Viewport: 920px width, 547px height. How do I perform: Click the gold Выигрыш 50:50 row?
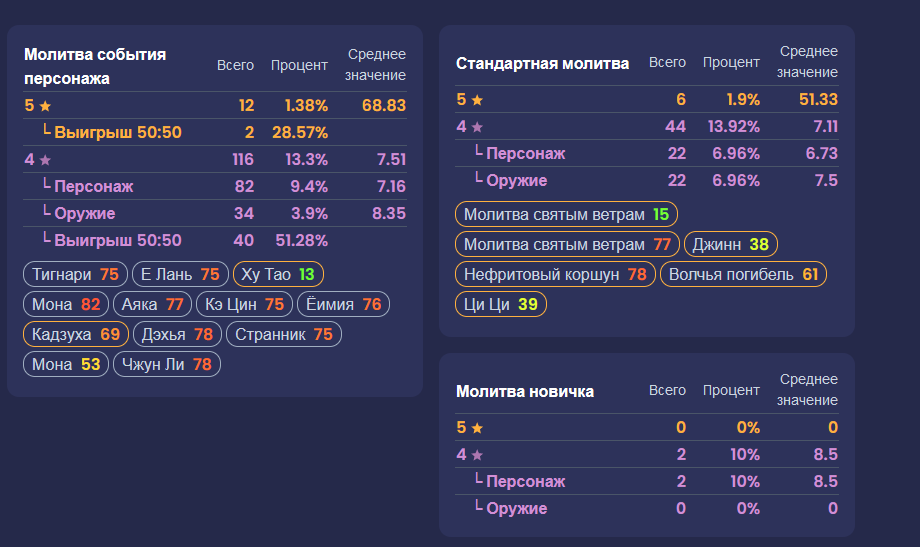coord(215,132)
